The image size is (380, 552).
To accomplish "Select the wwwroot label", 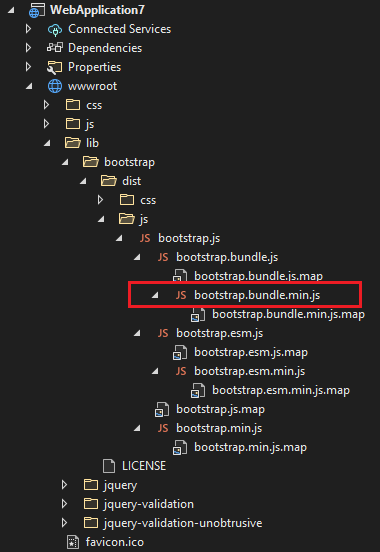I will point(92,86).
